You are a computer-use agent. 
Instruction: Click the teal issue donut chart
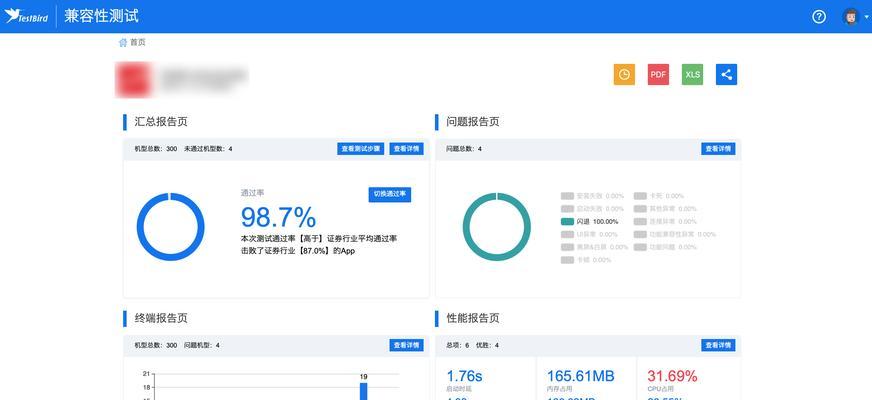[x=497, y=226]
